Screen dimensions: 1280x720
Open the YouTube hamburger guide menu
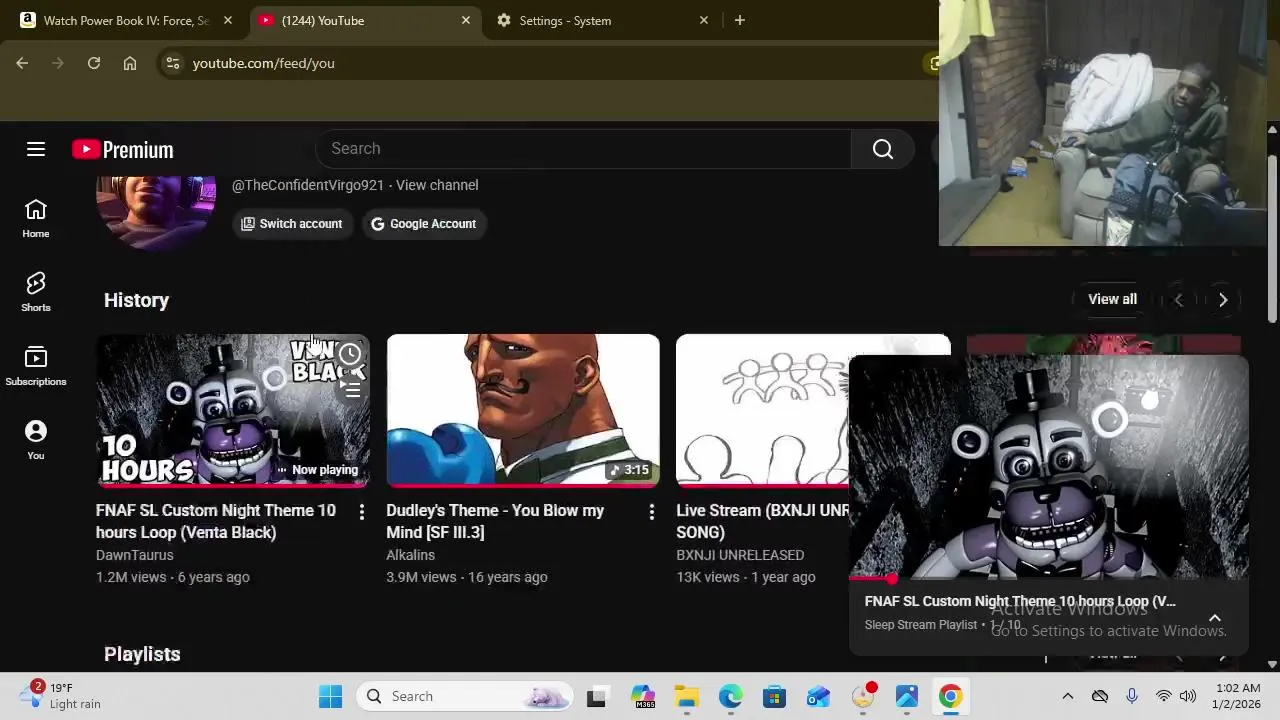[x=36, y=149]
